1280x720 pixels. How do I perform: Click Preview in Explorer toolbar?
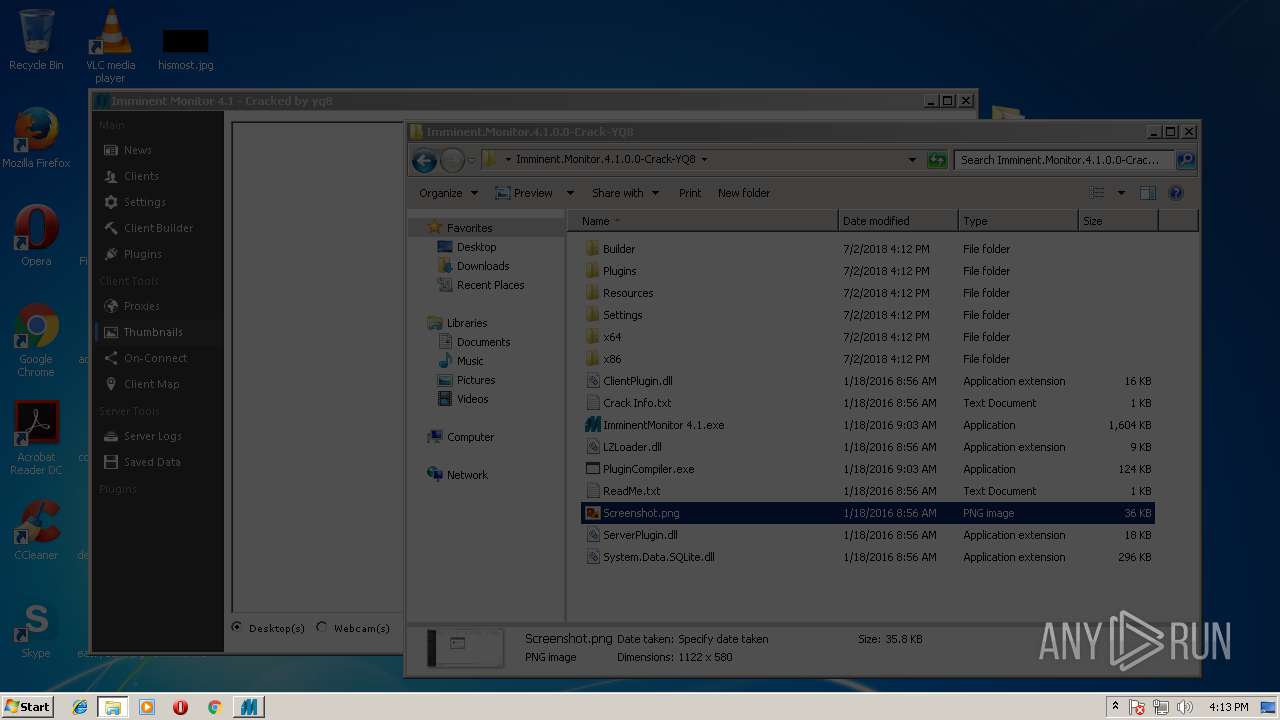tap(524, 193)
